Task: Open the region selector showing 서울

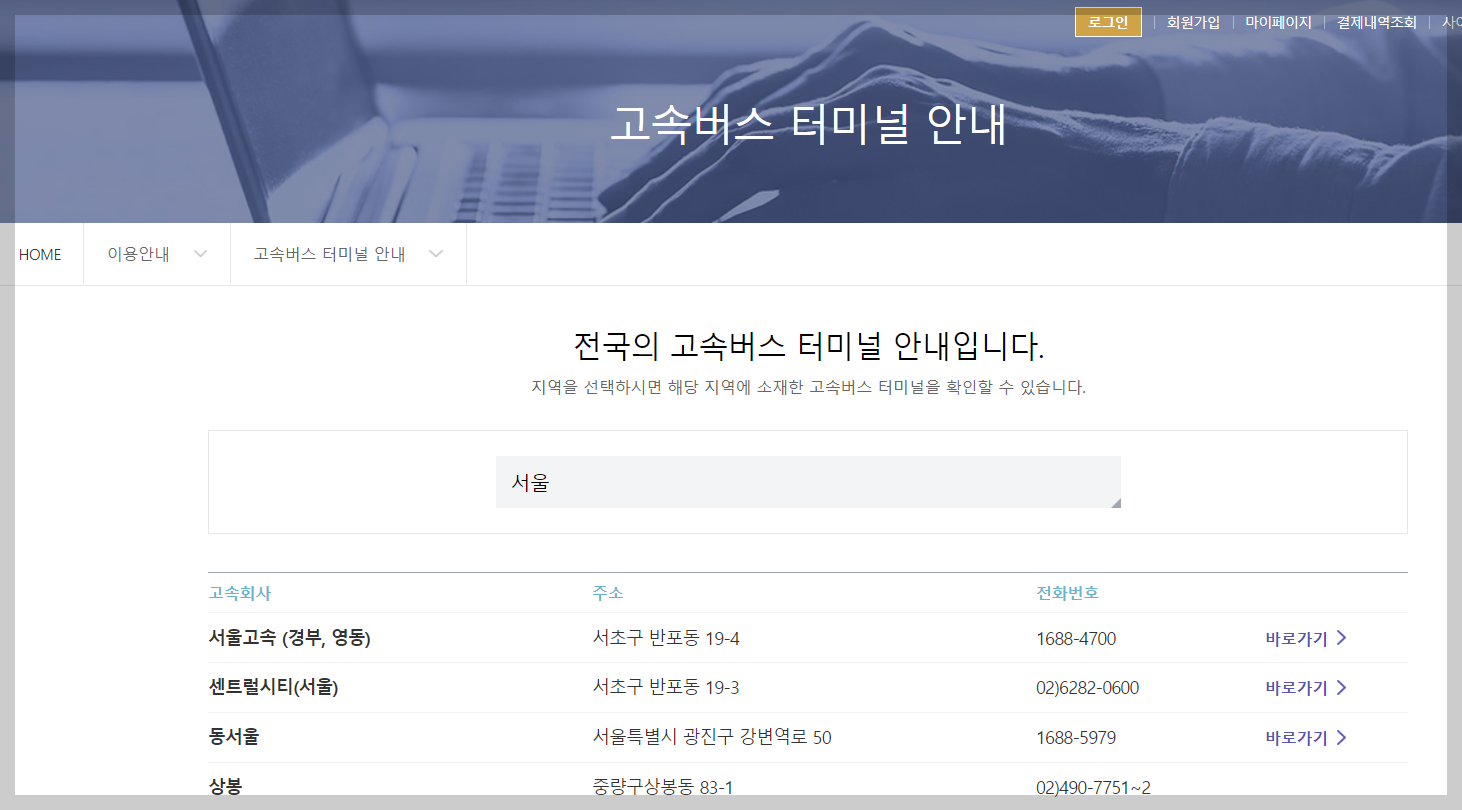Action: click(808, 482)
